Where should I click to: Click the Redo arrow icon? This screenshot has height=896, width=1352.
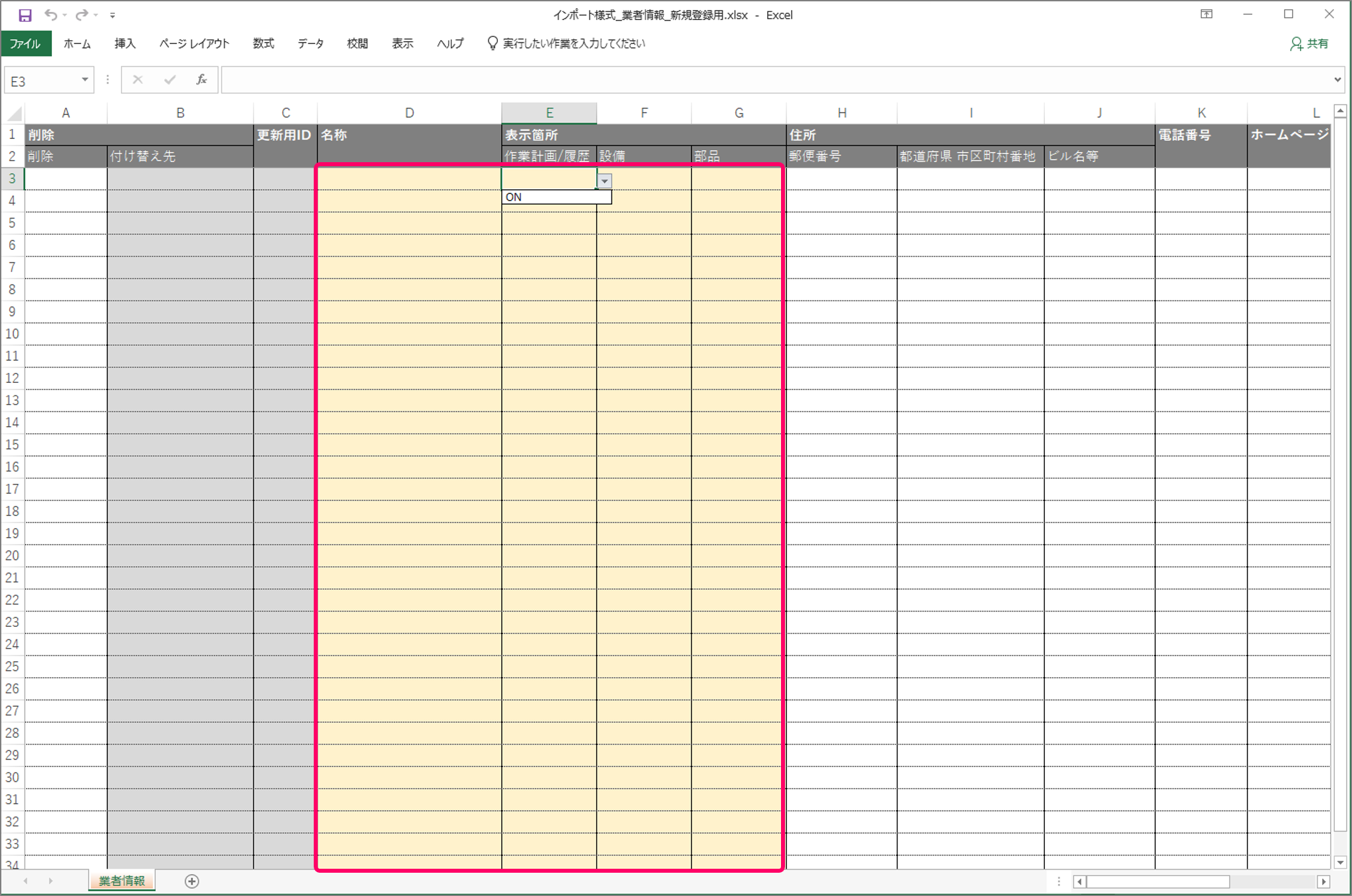(81, 15)
